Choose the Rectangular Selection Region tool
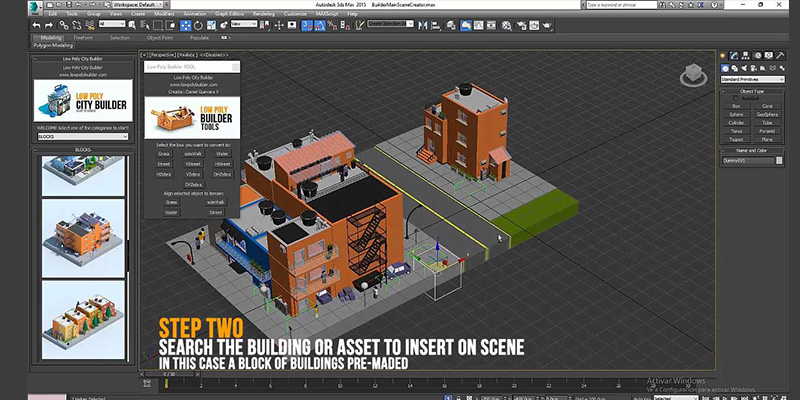This screenshot has height=400, width=800. pos(158,25)
